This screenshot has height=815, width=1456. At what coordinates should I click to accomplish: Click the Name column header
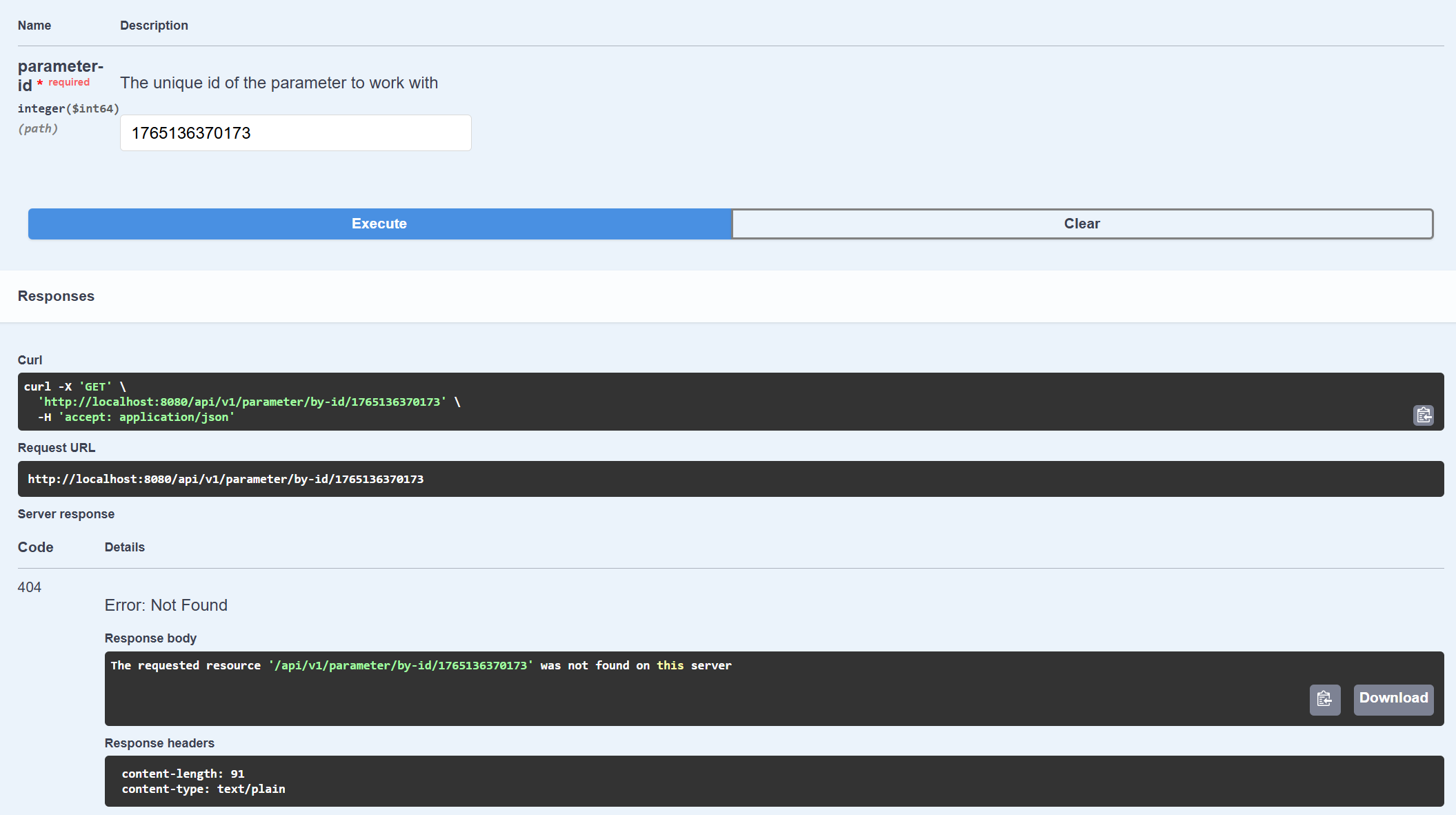click(x=34, y=26)
